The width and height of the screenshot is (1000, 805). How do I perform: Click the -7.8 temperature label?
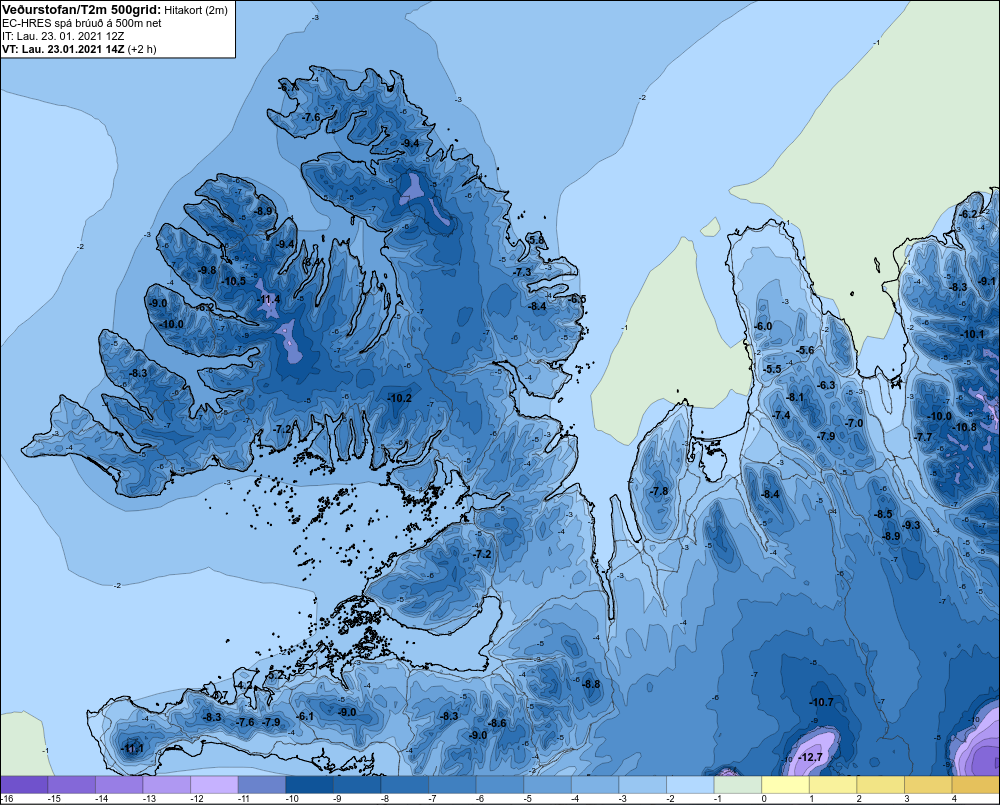(659, 491)
